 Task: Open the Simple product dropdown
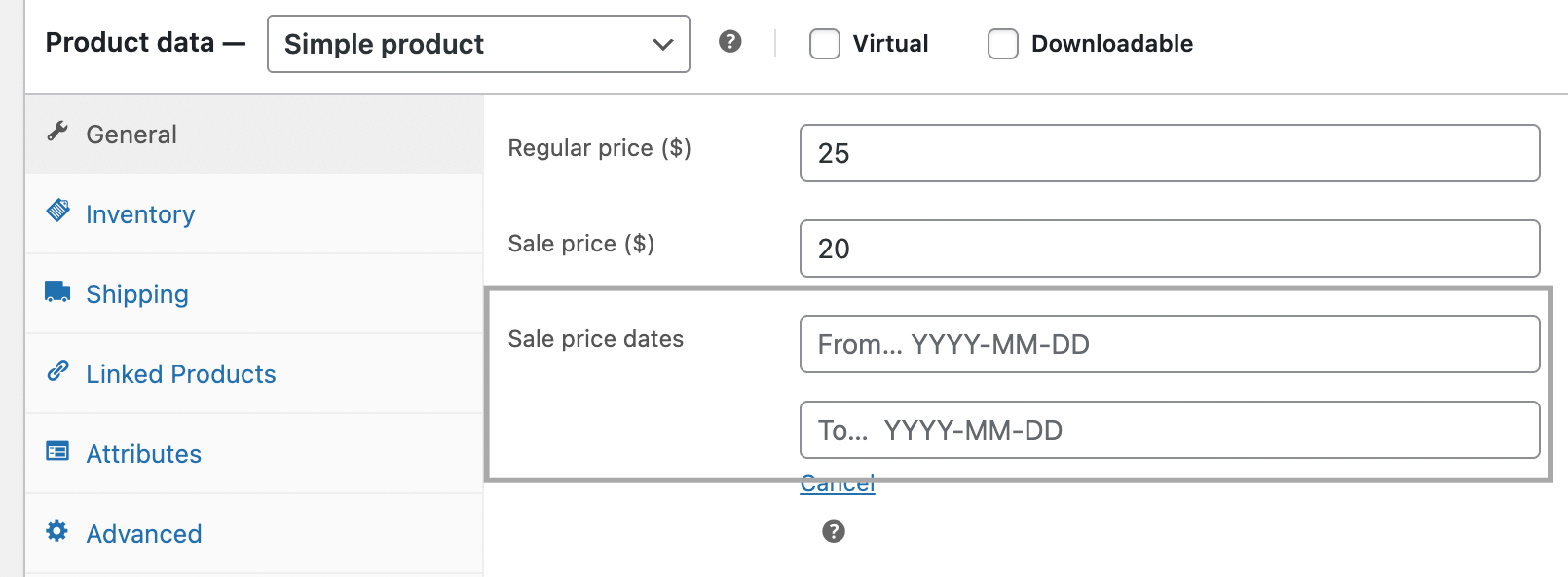coord(478,44)
